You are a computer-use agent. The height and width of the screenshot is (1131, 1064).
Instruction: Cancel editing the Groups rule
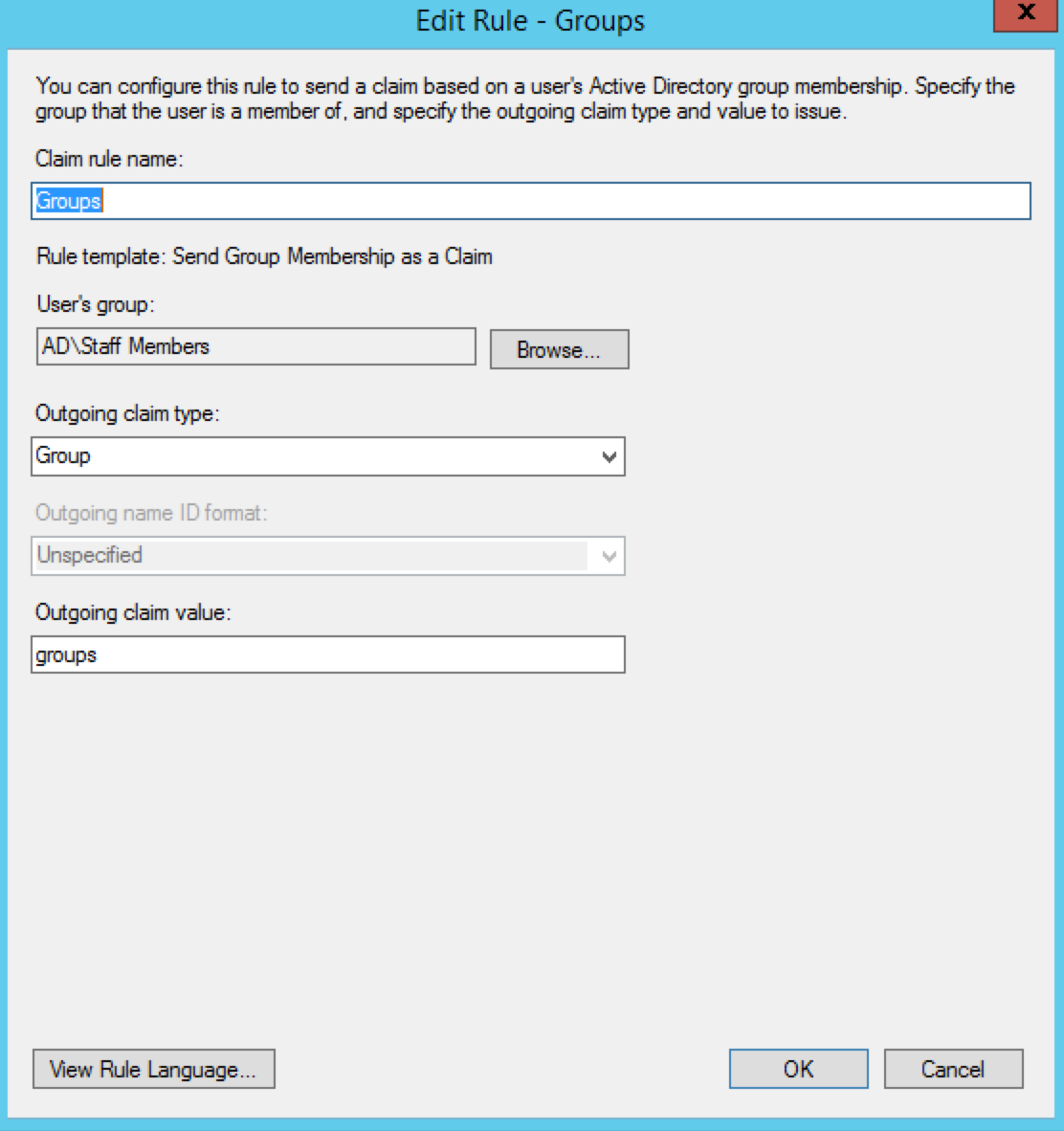(953, 1069)
